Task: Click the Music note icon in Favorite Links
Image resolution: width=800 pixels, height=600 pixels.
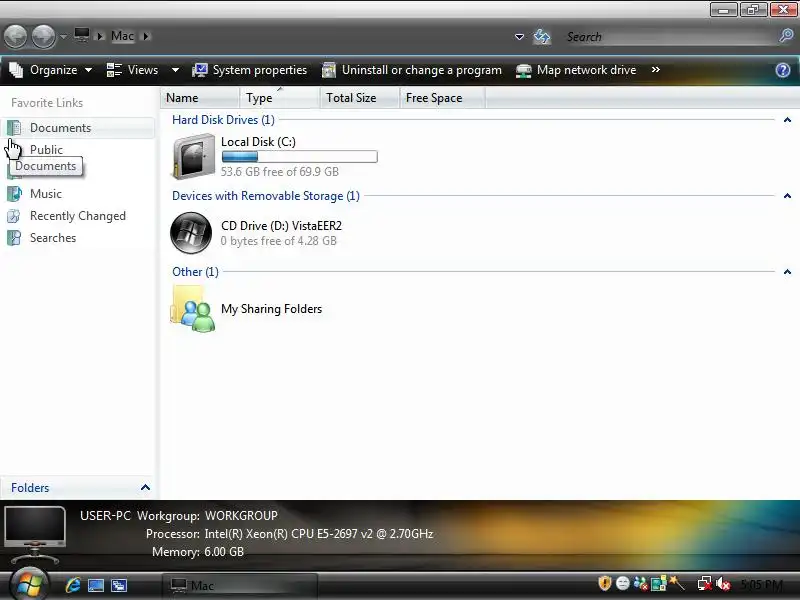Action: [14, 194]
